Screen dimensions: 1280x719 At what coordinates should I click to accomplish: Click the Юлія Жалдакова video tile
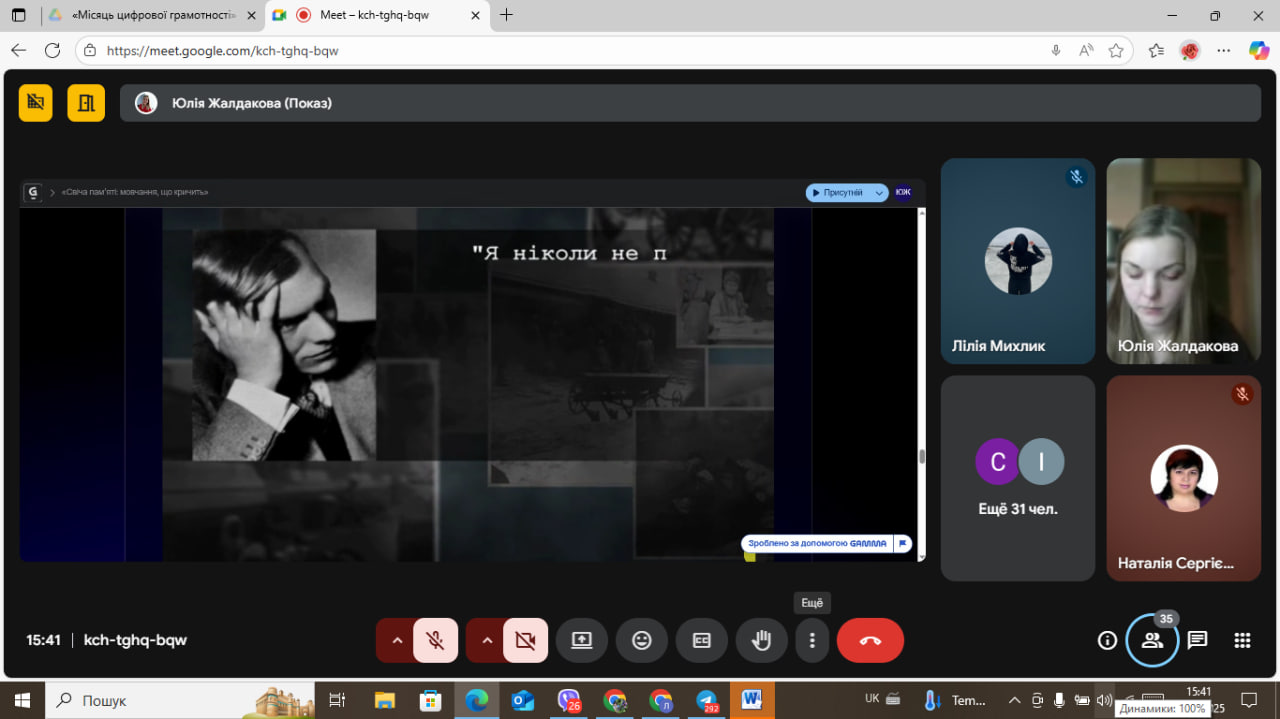[x=1183, y=261]
